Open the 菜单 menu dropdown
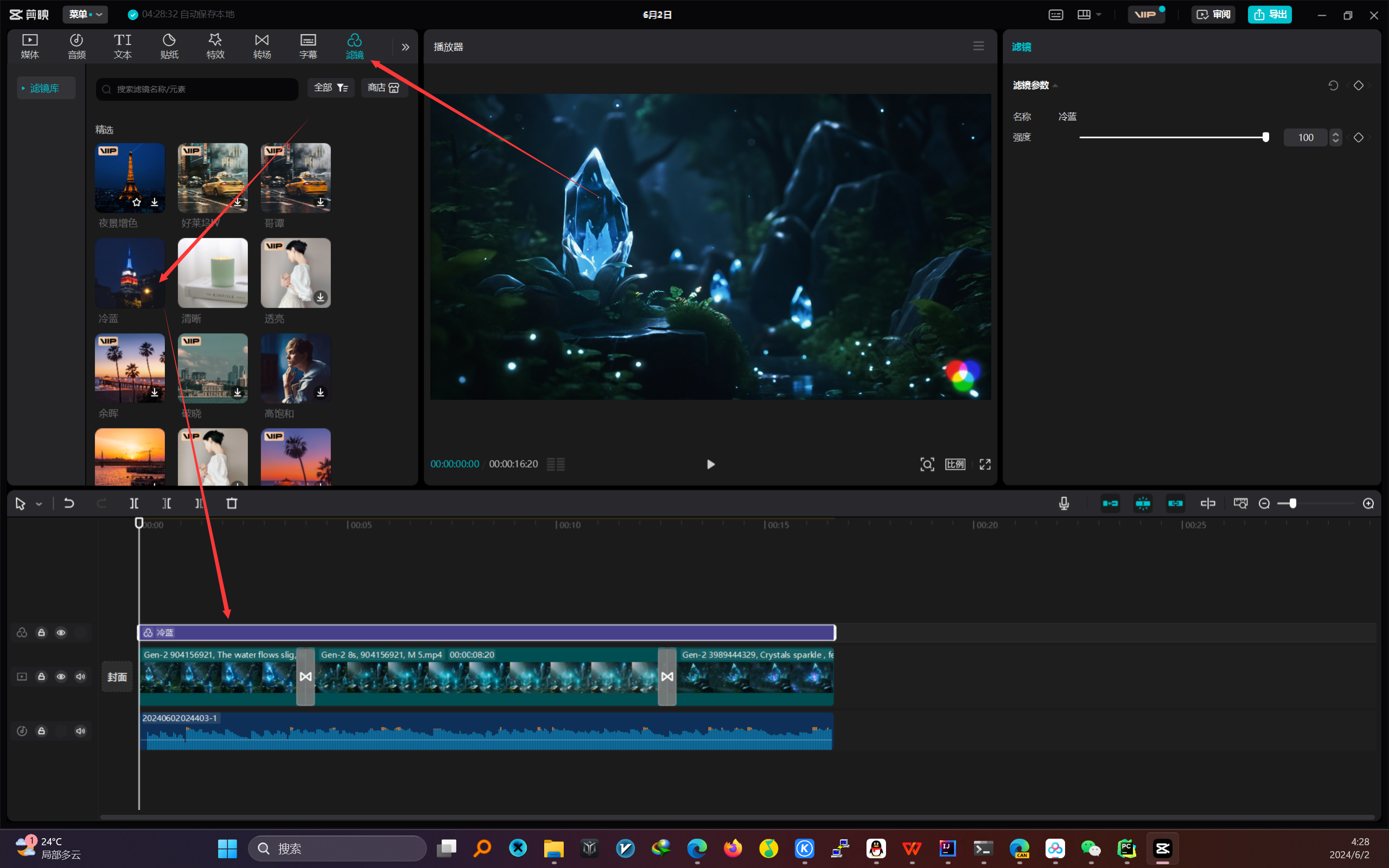This screenshot has height=868, width=1389. [x=85, y=14]
